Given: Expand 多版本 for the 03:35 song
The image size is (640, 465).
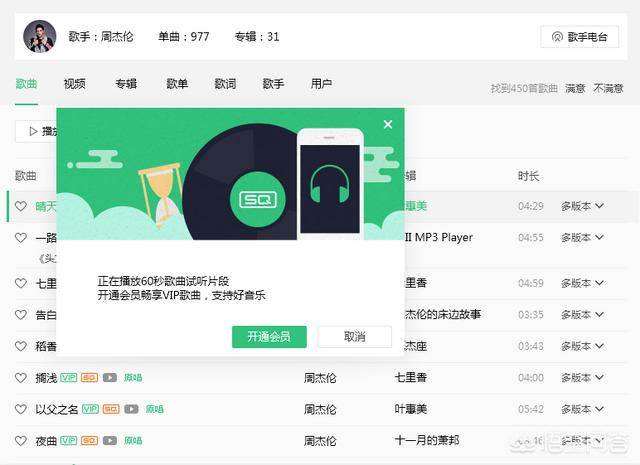Looking at the screenshot, I should point(582,315).
